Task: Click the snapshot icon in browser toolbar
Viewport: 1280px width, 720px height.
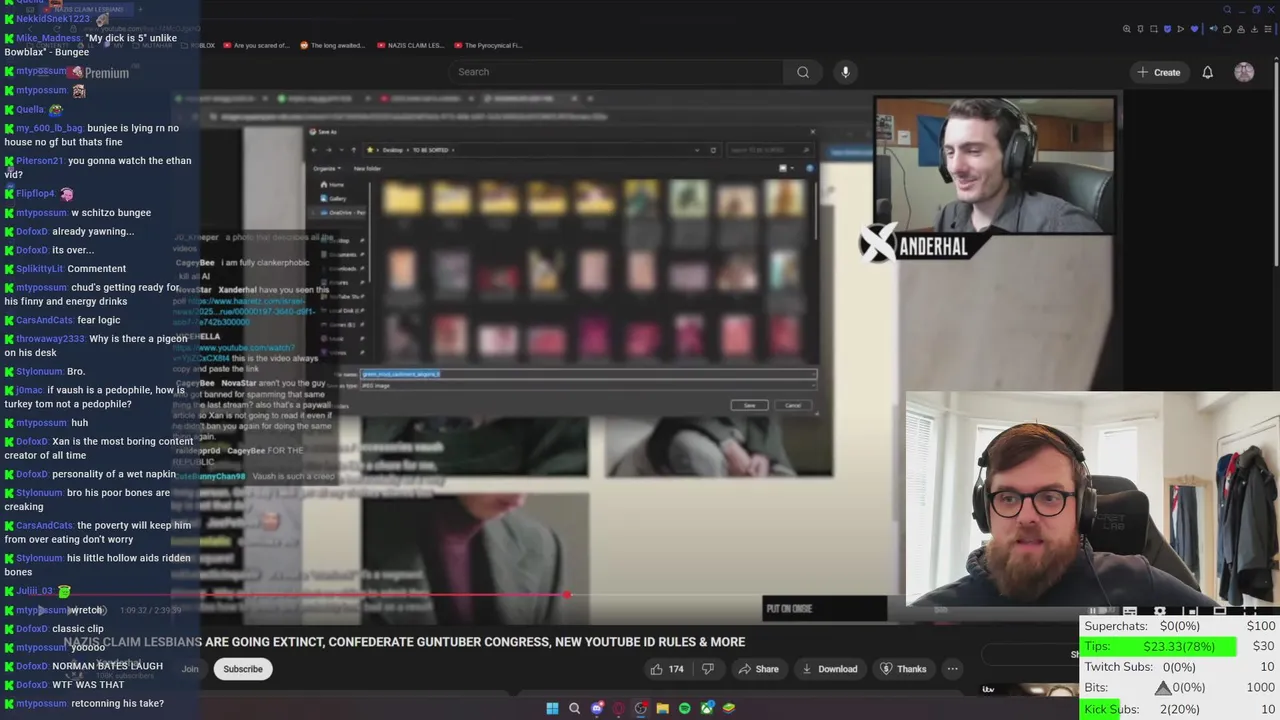Action: click(1154, 29)
